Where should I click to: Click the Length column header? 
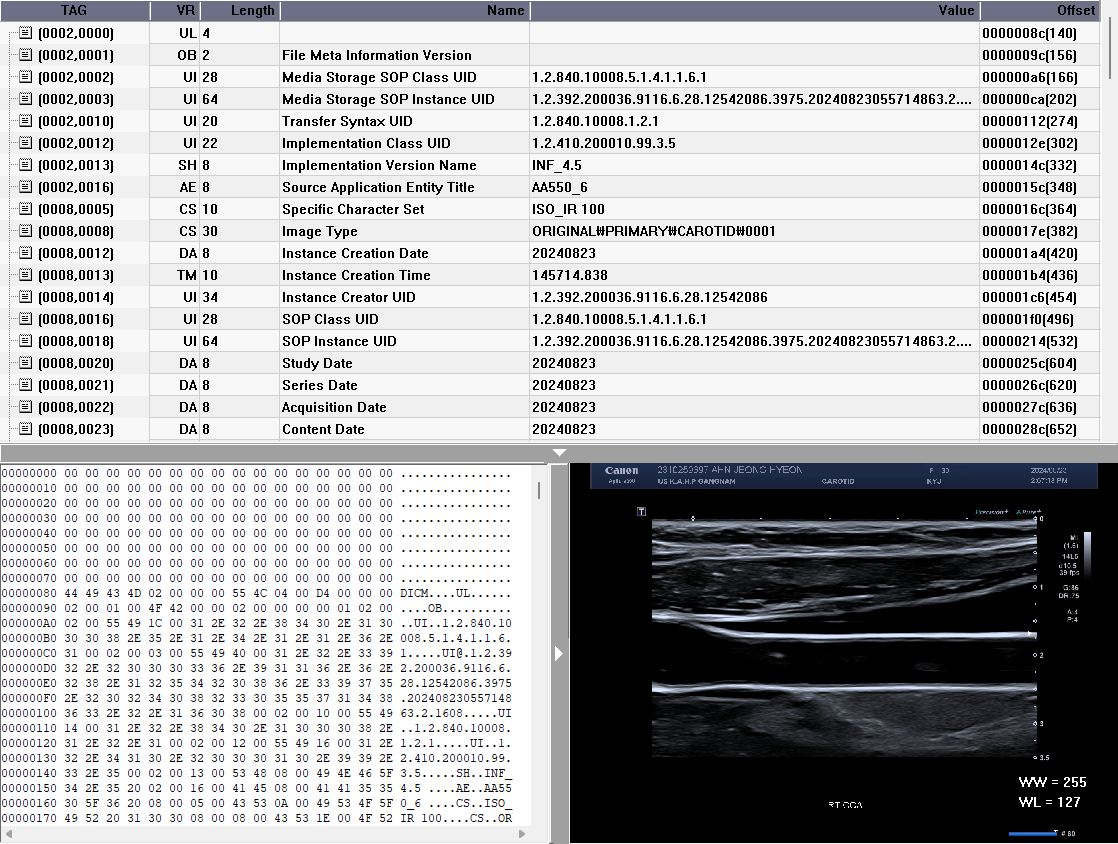pyautogui.click(x=240, y=10)
